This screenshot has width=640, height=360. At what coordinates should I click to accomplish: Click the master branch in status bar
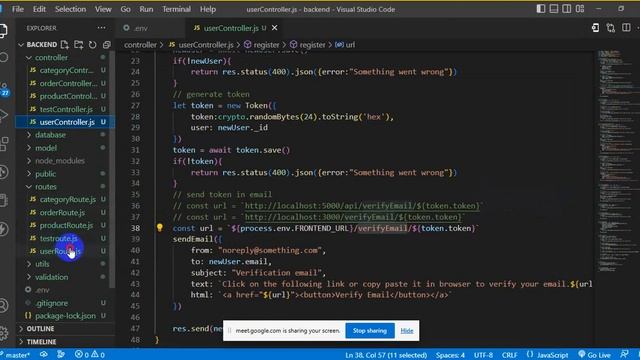tap(16, 355)
